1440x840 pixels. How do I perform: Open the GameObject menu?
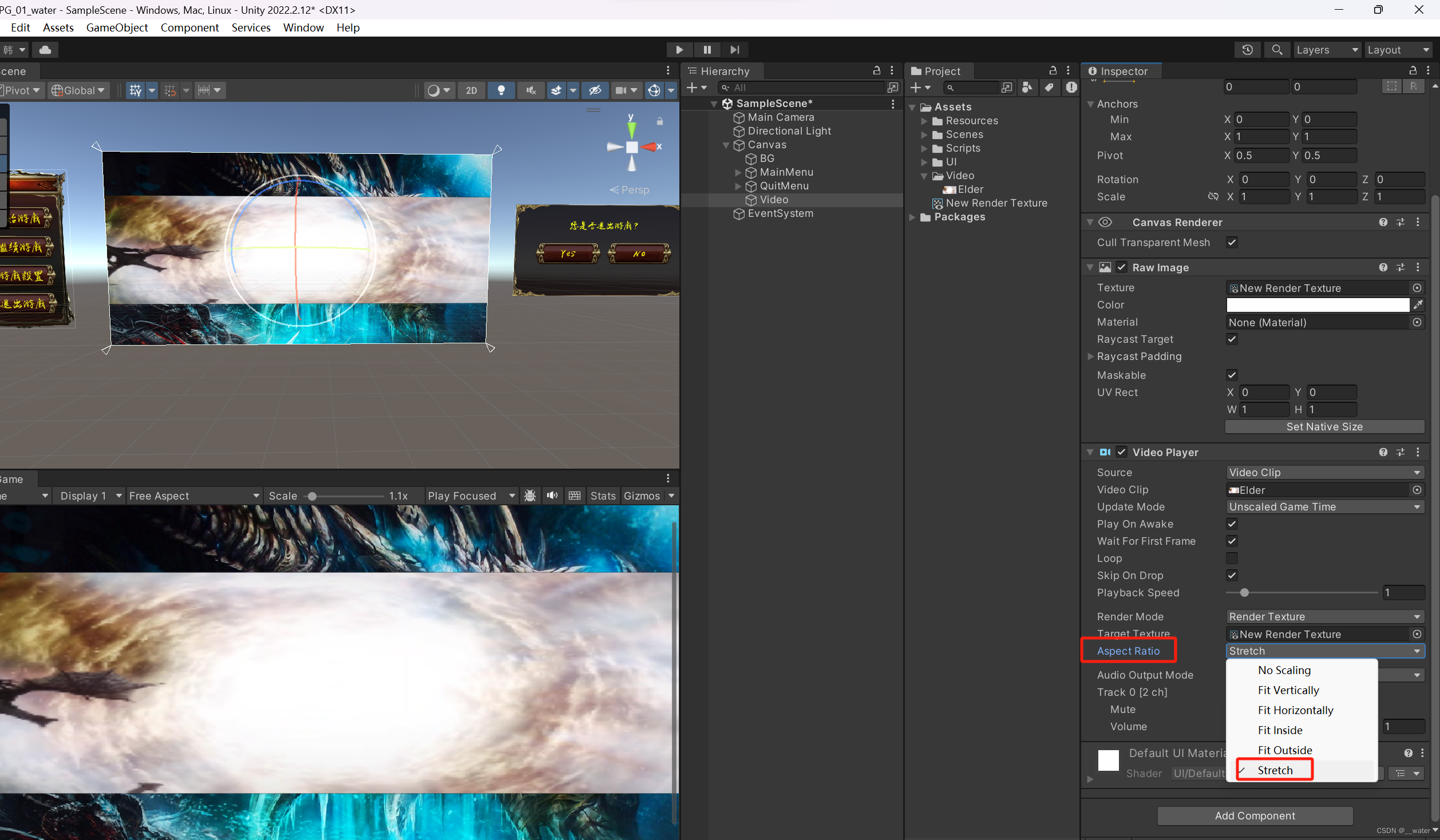(x=117, y=27)
